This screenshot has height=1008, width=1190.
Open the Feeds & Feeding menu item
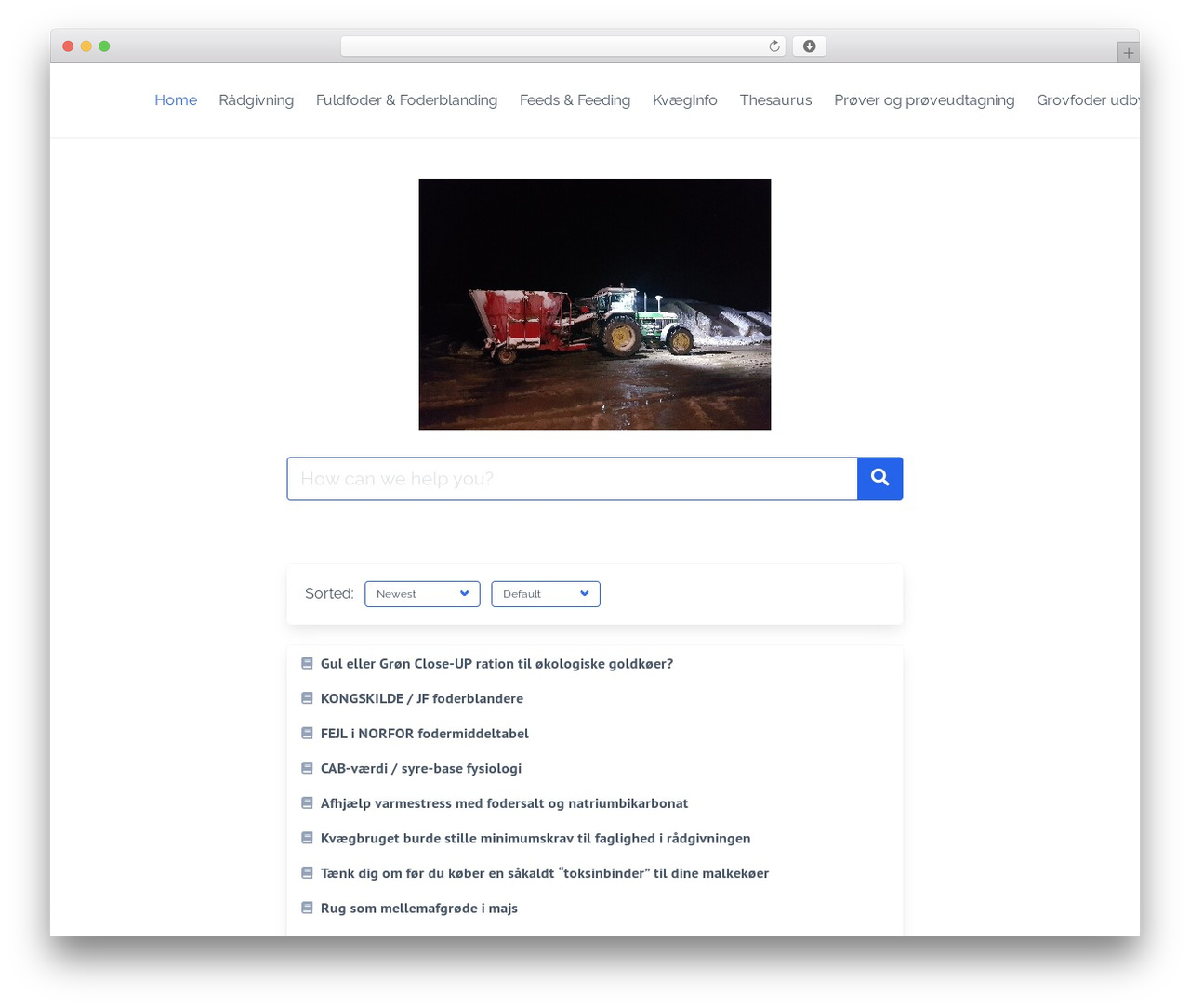[x=575, y=100]
